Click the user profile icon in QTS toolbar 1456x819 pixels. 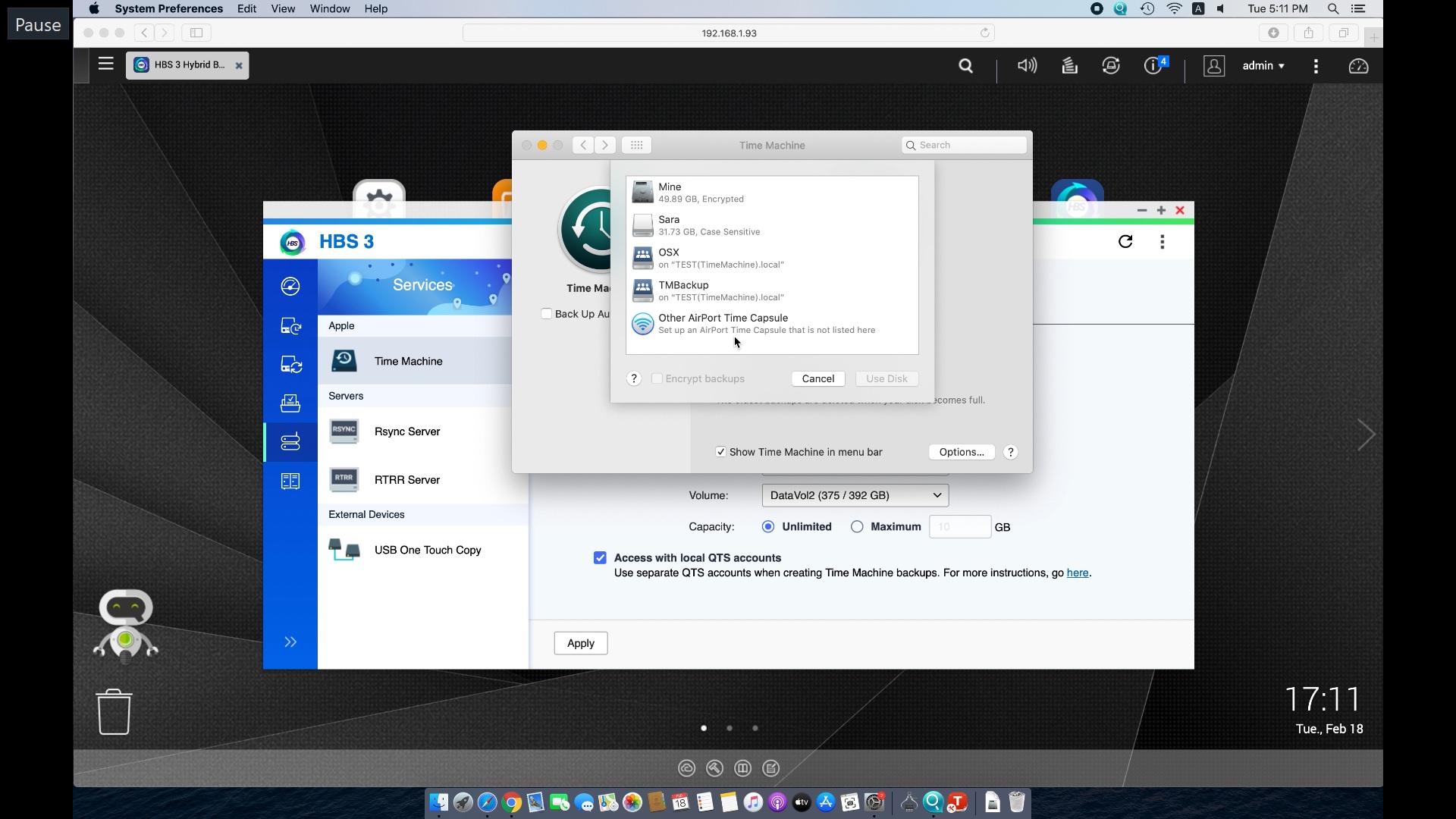tap(1214, 66)
